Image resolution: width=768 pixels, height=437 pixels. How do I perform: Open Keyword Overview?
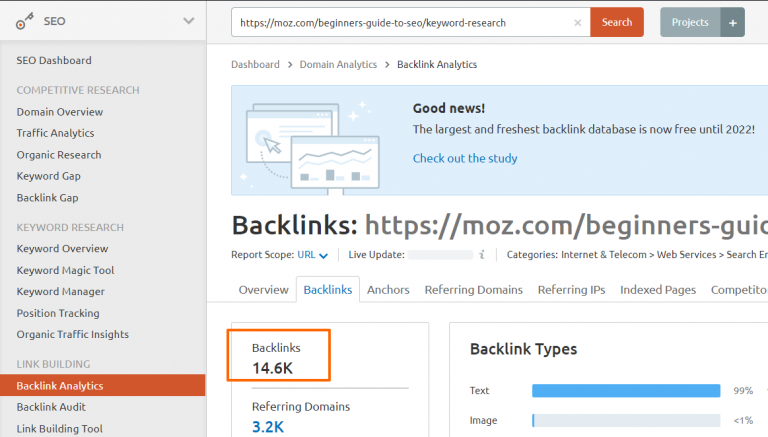pos(62,248)
